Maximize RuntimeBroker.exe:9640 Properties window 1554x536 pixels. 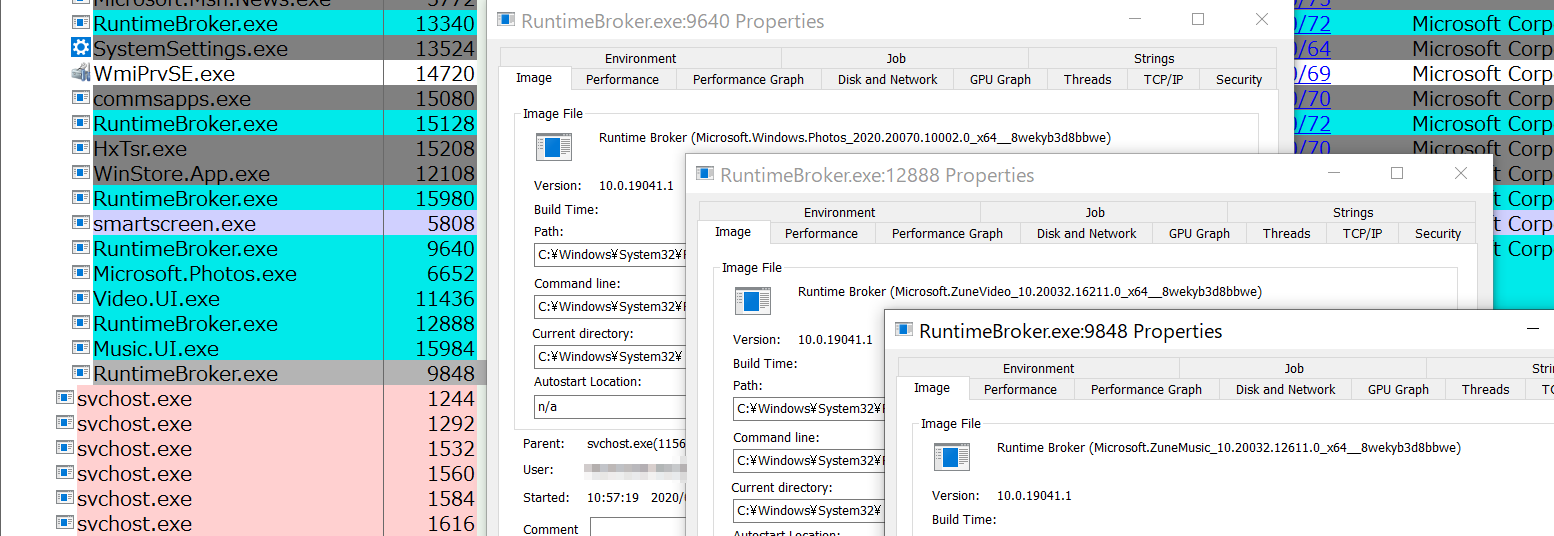pos(1198,19)
